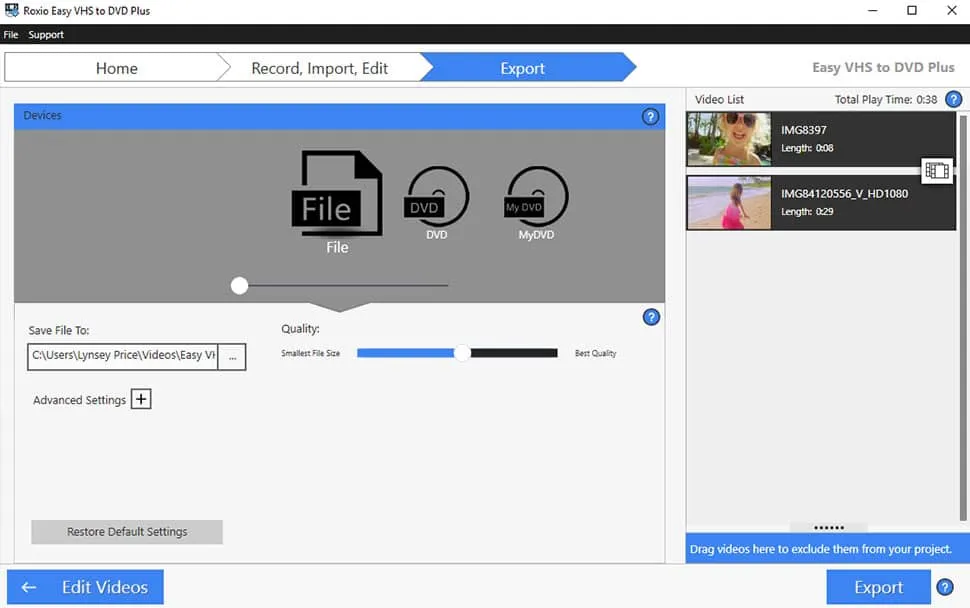
Task: Click the 'Easy VHS to DVD Plus' branding text
Action: coord(883,67)
